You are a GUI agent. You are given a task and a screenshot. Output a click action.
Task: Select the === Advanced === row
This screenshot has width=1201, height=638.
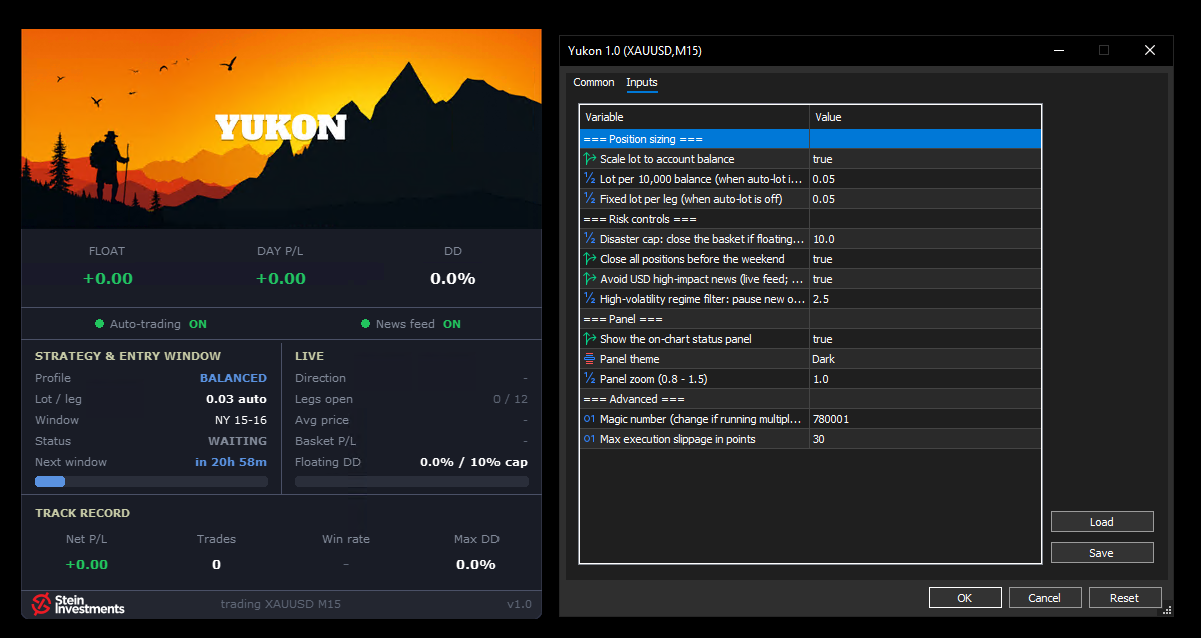coord(811,399)
